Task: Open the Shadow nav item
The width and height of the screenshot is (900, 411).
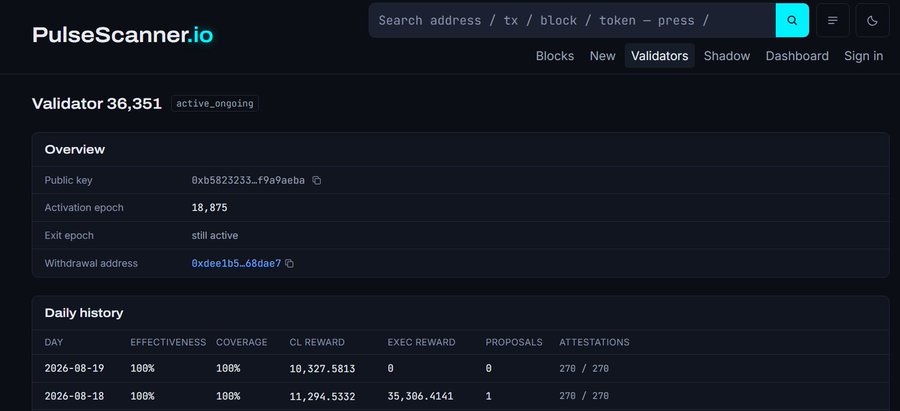Action: point(727,56)
